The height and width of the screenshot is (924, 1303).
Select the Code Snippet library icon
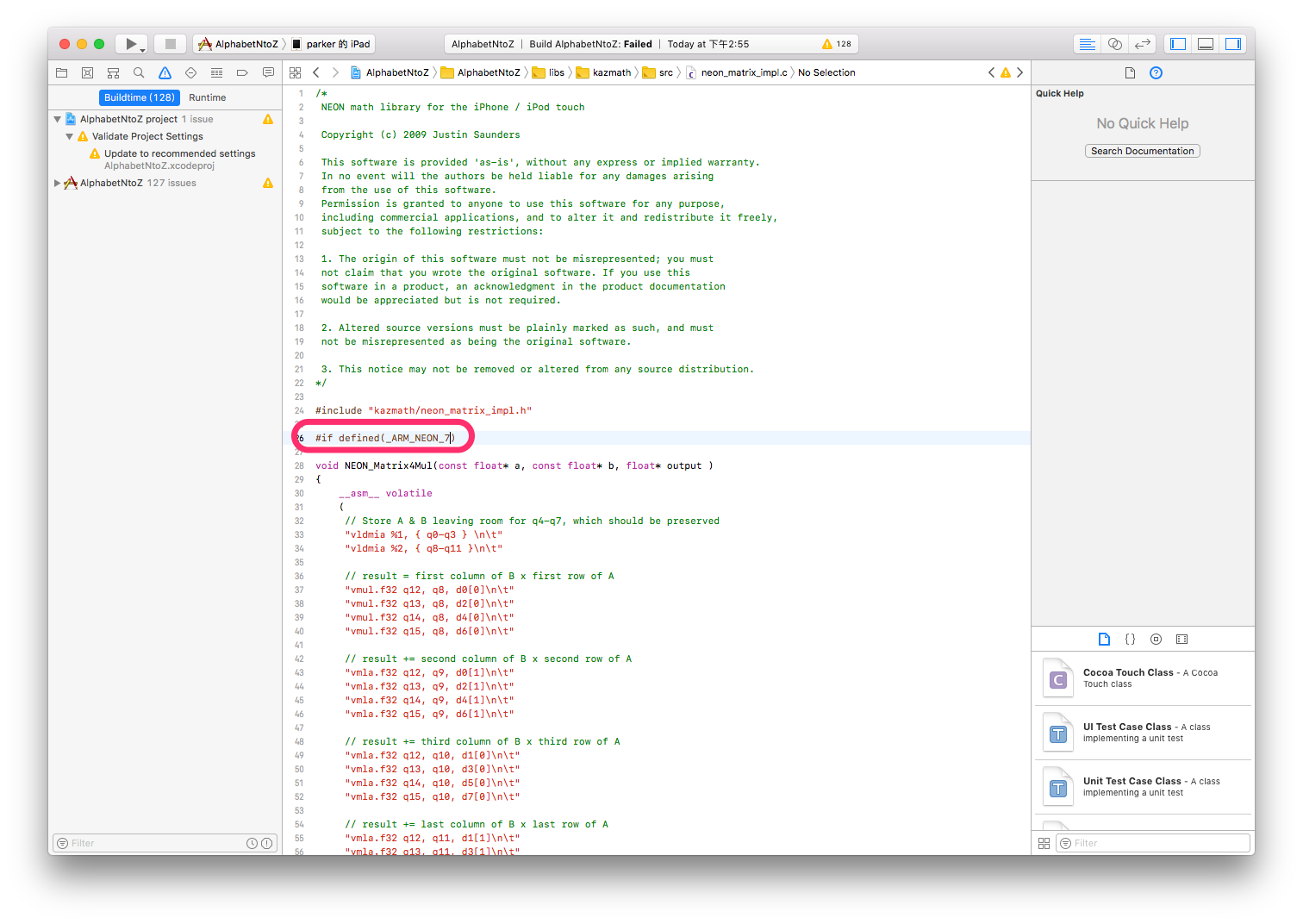[x=1130, y=640]
